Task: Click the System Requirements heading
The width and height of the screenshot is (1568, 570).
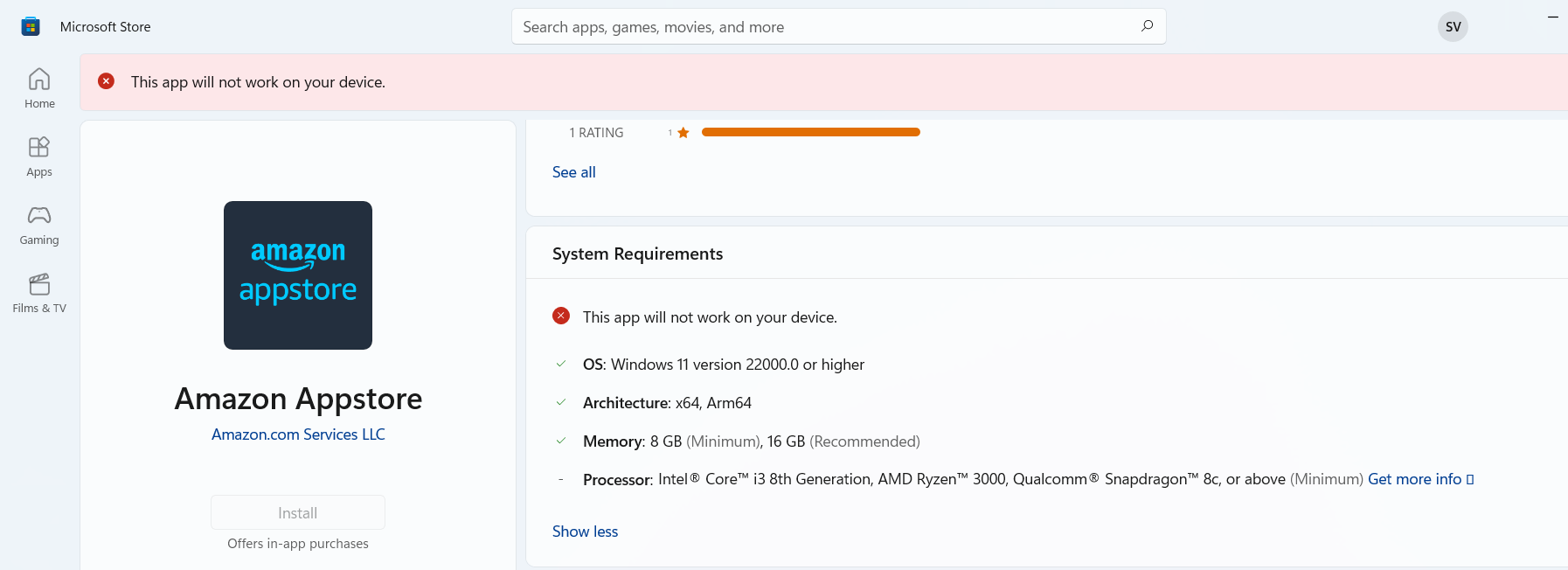Action: [x=637, y=254]
